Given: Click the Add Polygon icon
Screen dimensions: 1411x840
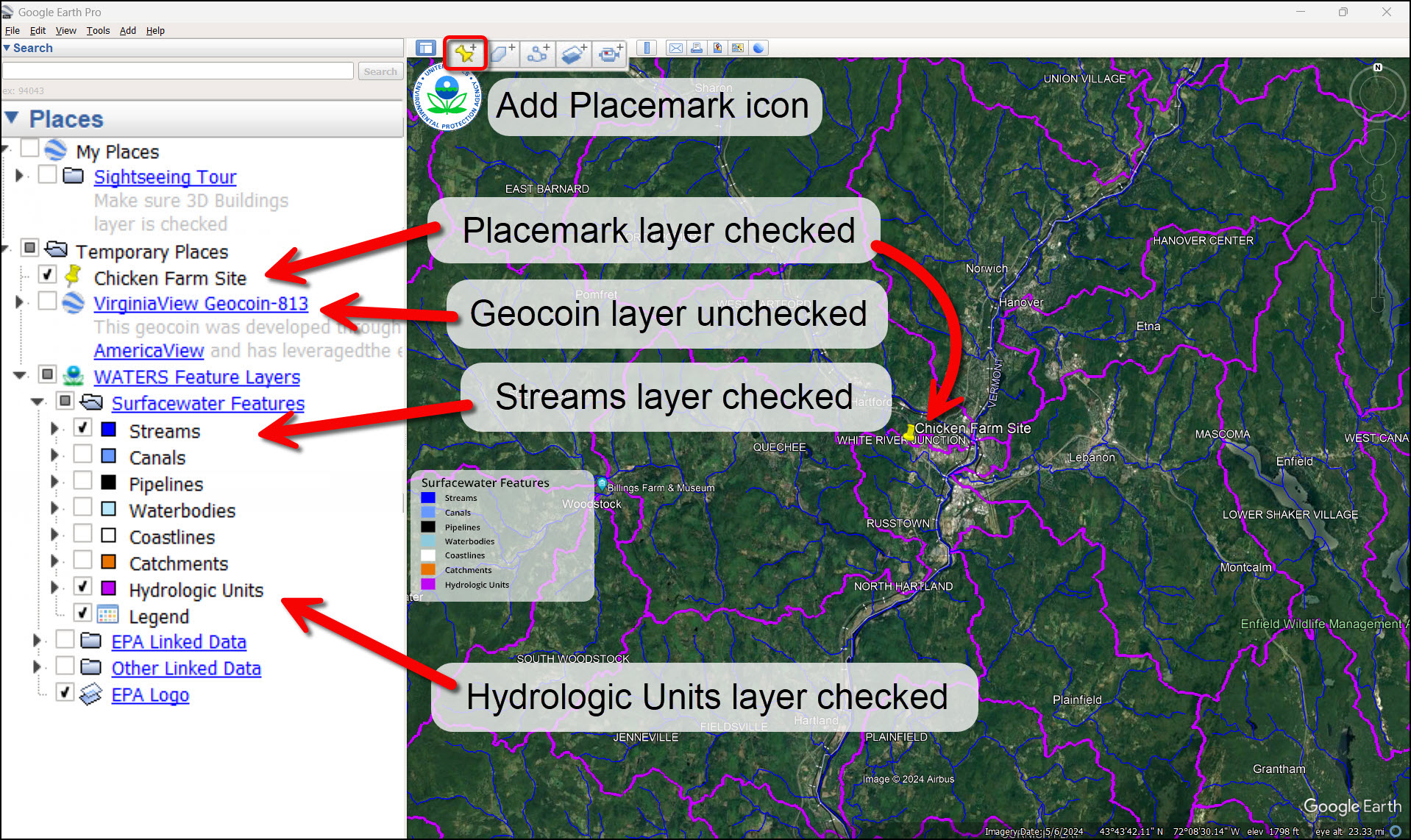Looking at the screenshot, I should click(x=502, y=53).
